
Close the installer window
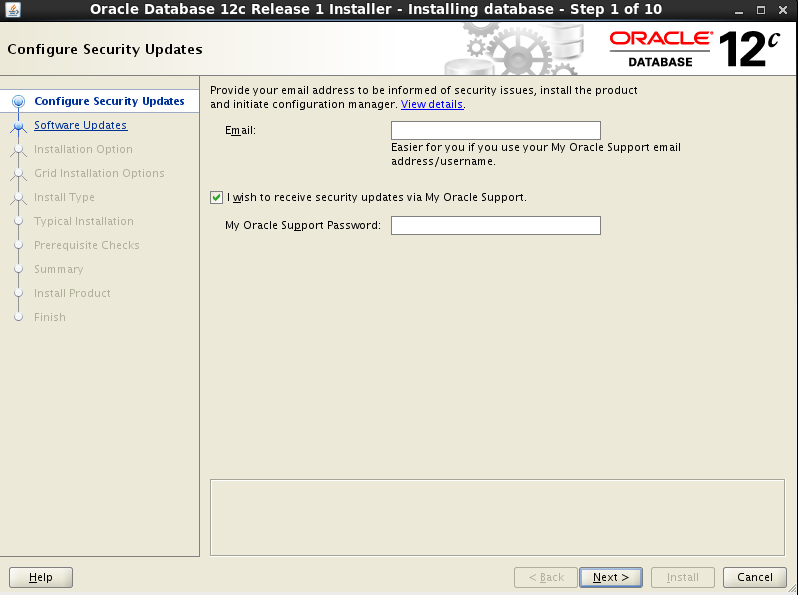pos(783,10)
